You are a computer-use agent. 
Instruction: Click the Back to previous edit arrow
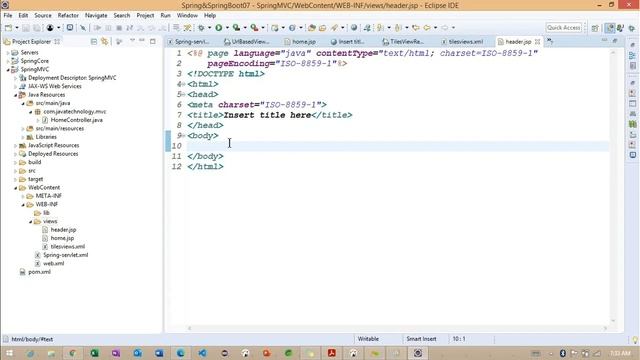416,28
